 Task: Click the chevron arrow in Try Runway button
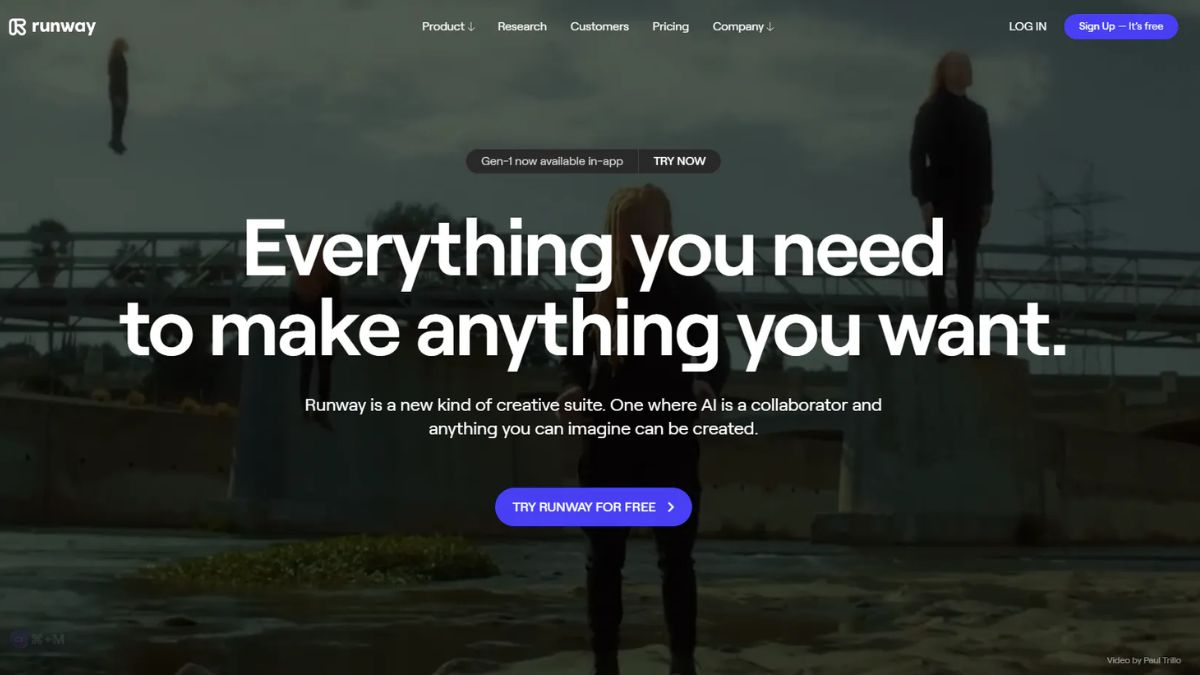tap(671, 507)
